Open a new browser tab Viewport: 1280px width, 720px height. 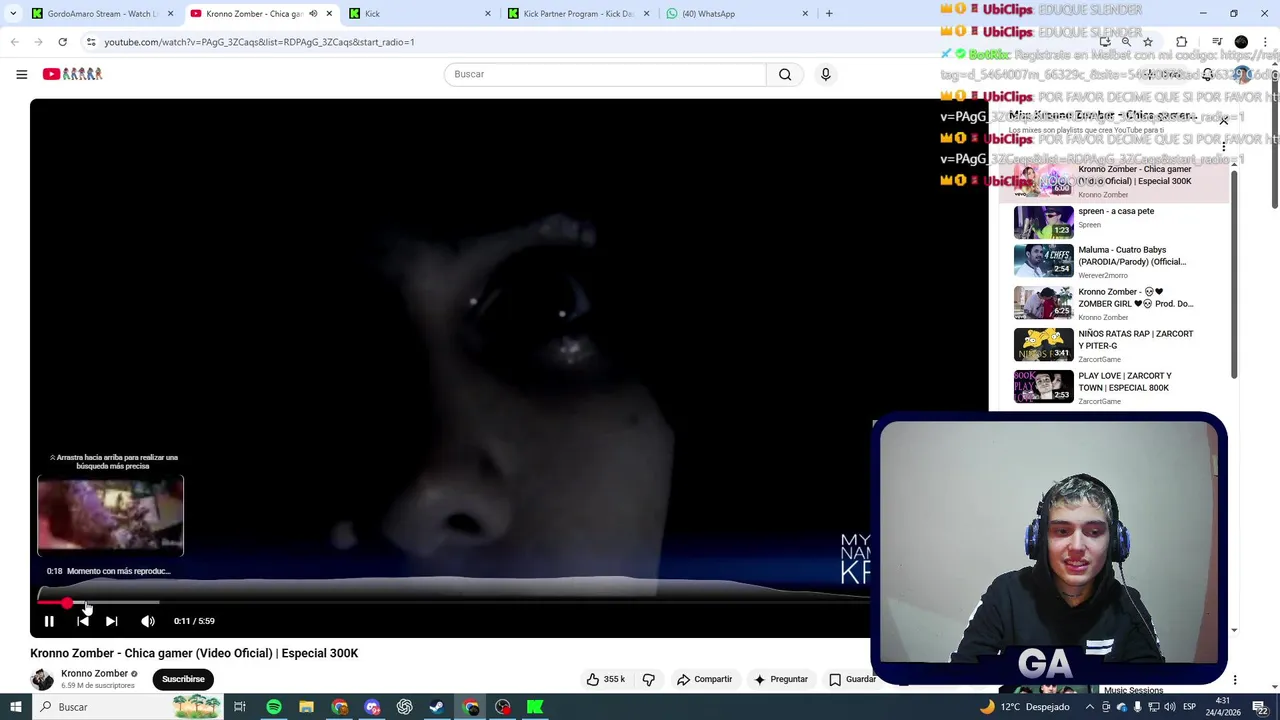coord(829,13)
